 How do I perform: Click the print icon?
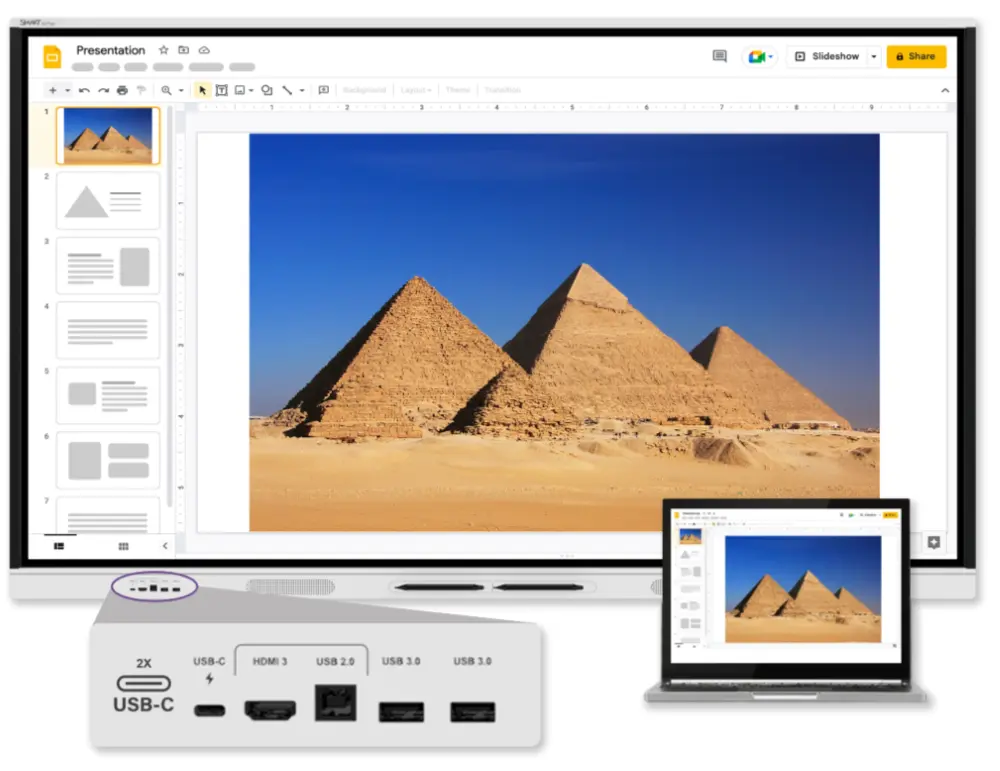122,91
